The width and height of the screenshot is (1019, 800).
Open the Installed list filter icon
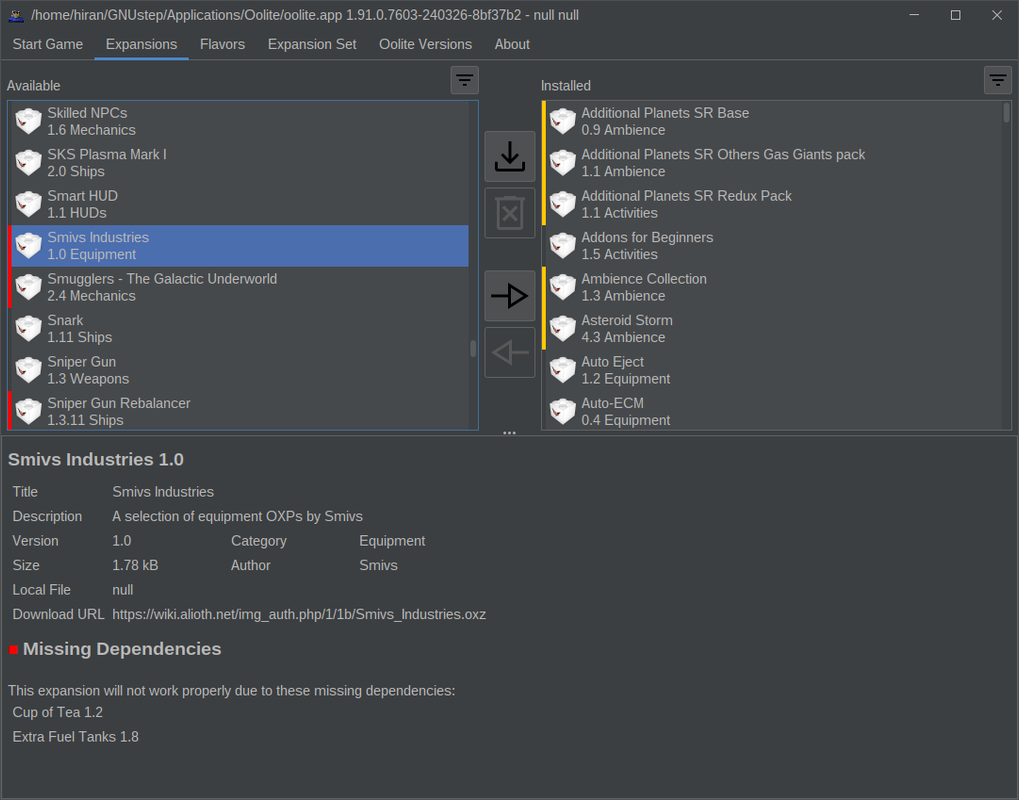pos(998,80)
